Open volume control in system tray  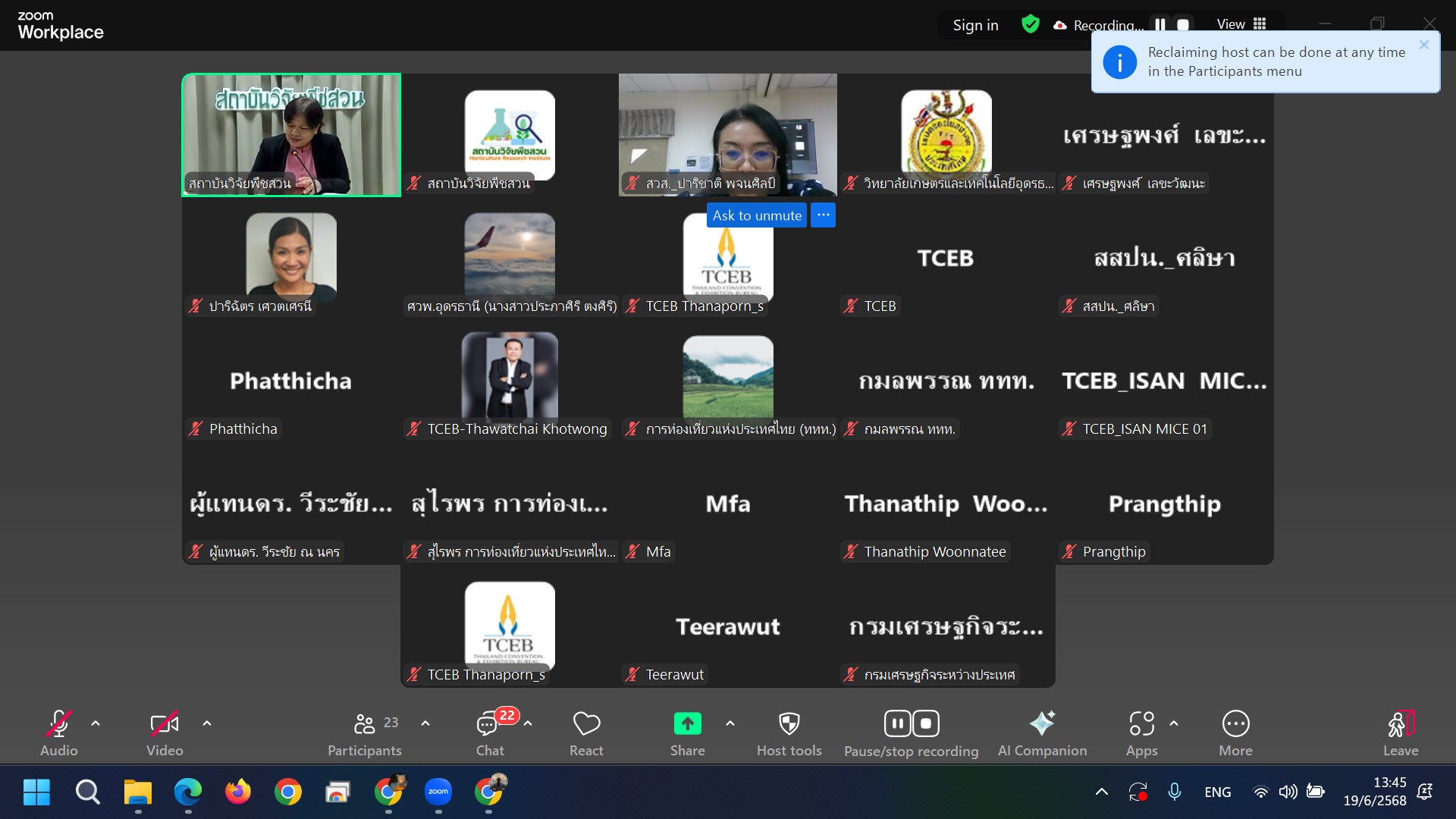[x=1288, y=792]
